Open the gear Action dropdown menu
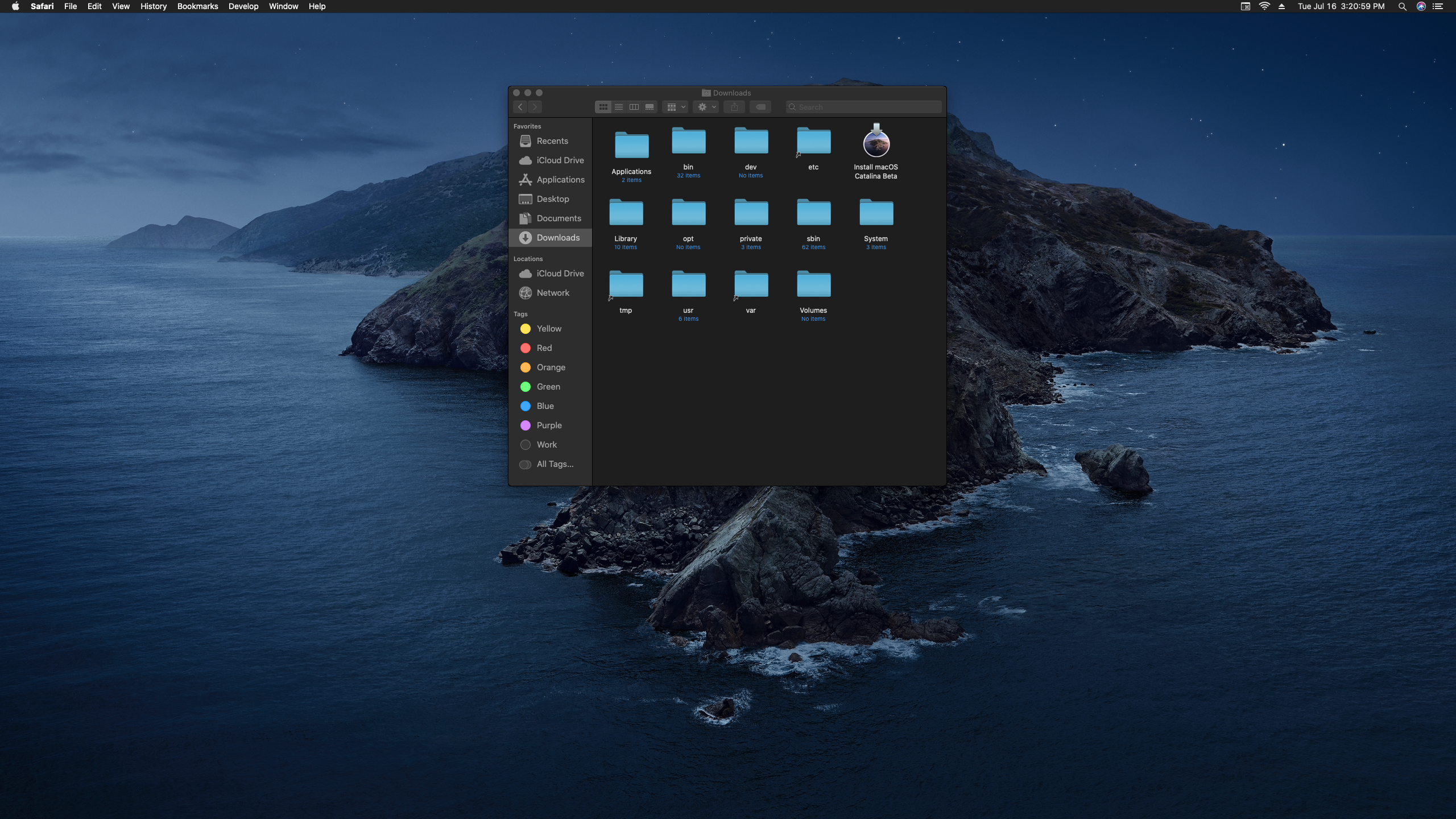The height and width of the screenshot is (819, 1456). [x=706, y=107]
